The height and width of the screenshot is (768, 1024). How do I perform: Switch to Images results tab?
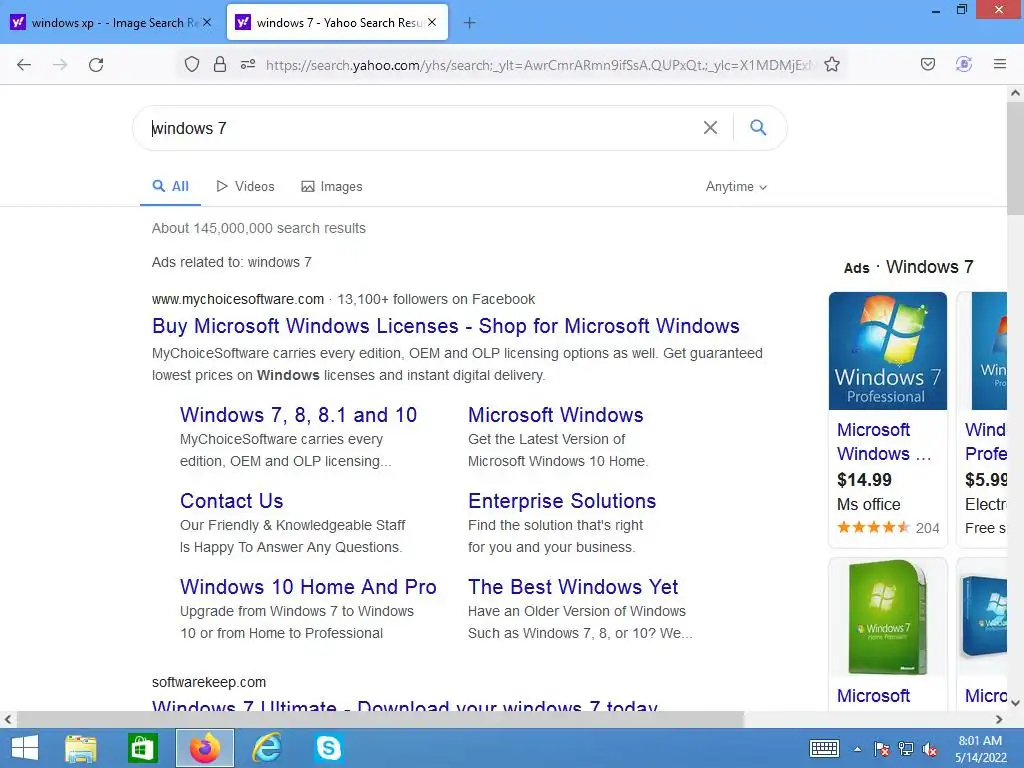(332, 187)
